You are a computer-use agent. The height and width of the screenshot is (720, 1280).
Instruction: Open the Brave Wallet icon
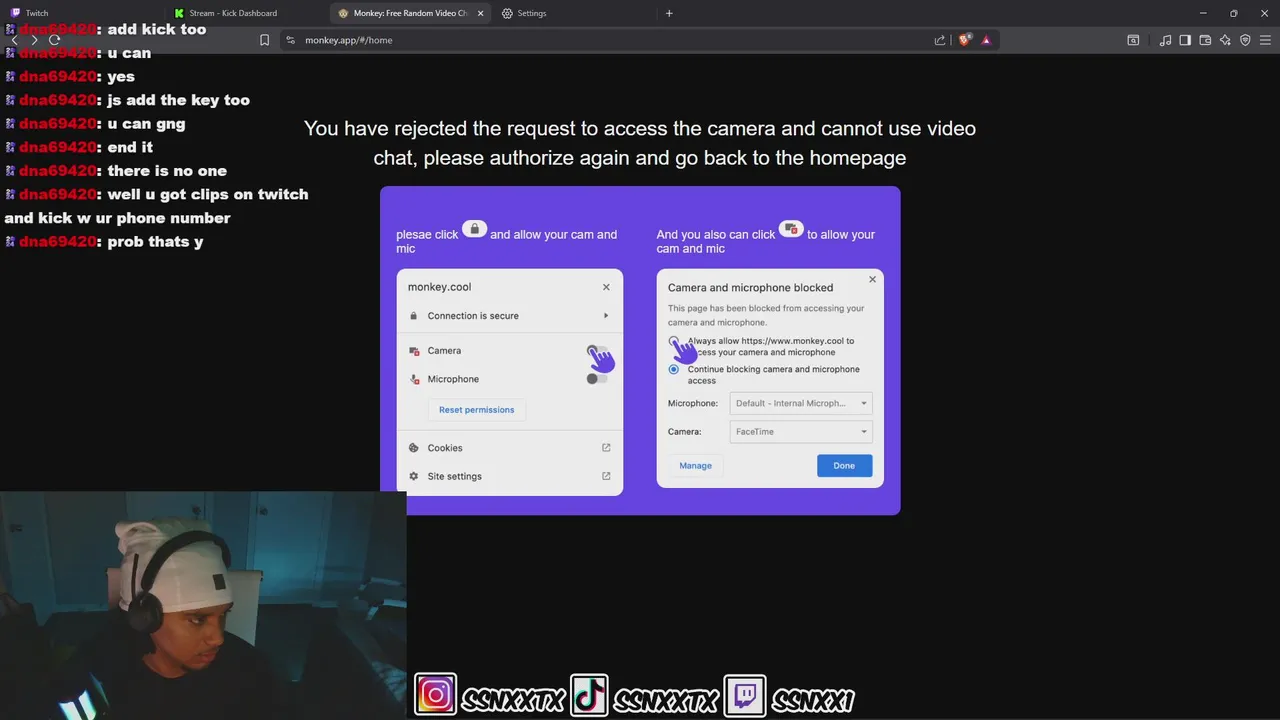point(1205,40)
